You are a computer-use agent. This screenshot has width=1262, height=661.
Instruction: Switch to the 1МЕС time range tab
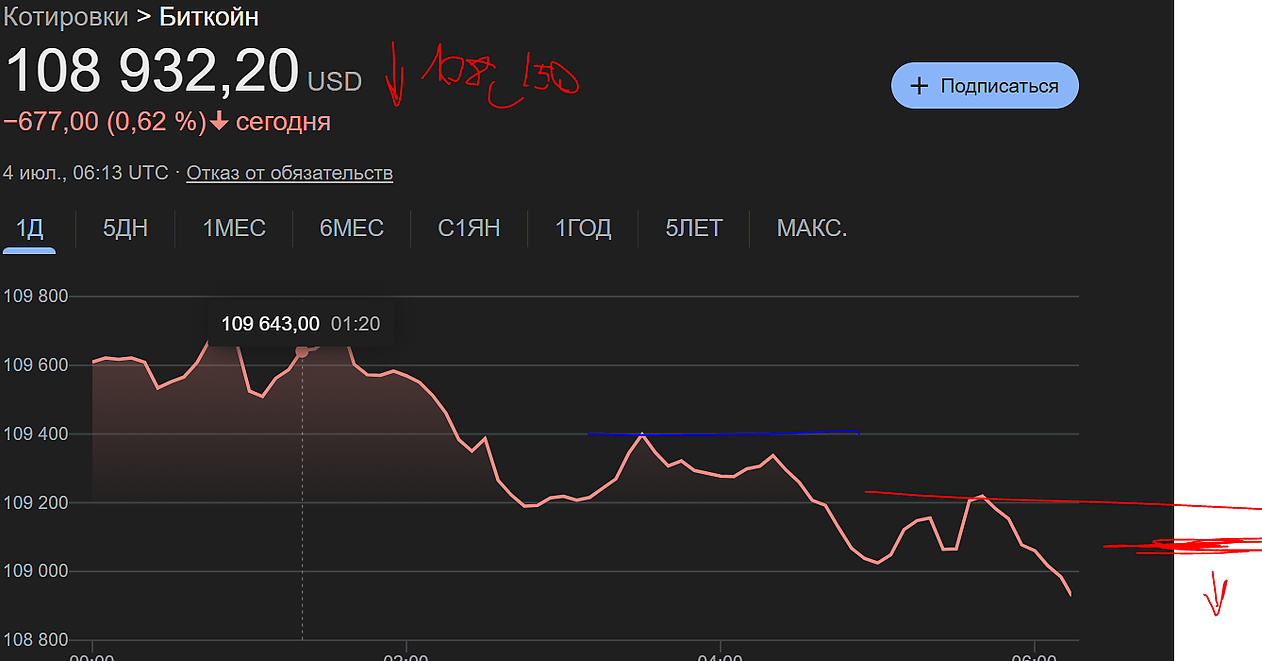point(234,228)
